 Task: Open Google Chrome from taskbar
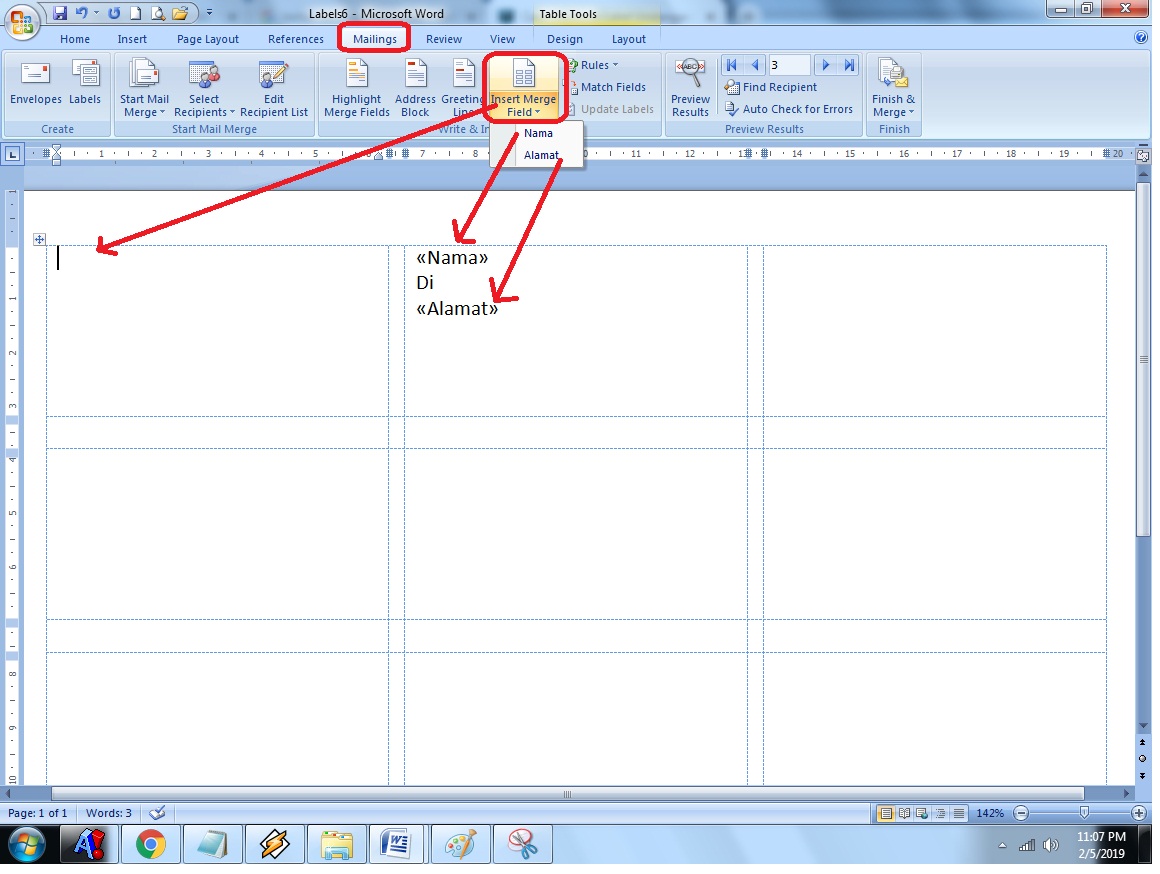click(x=151, y=844)
